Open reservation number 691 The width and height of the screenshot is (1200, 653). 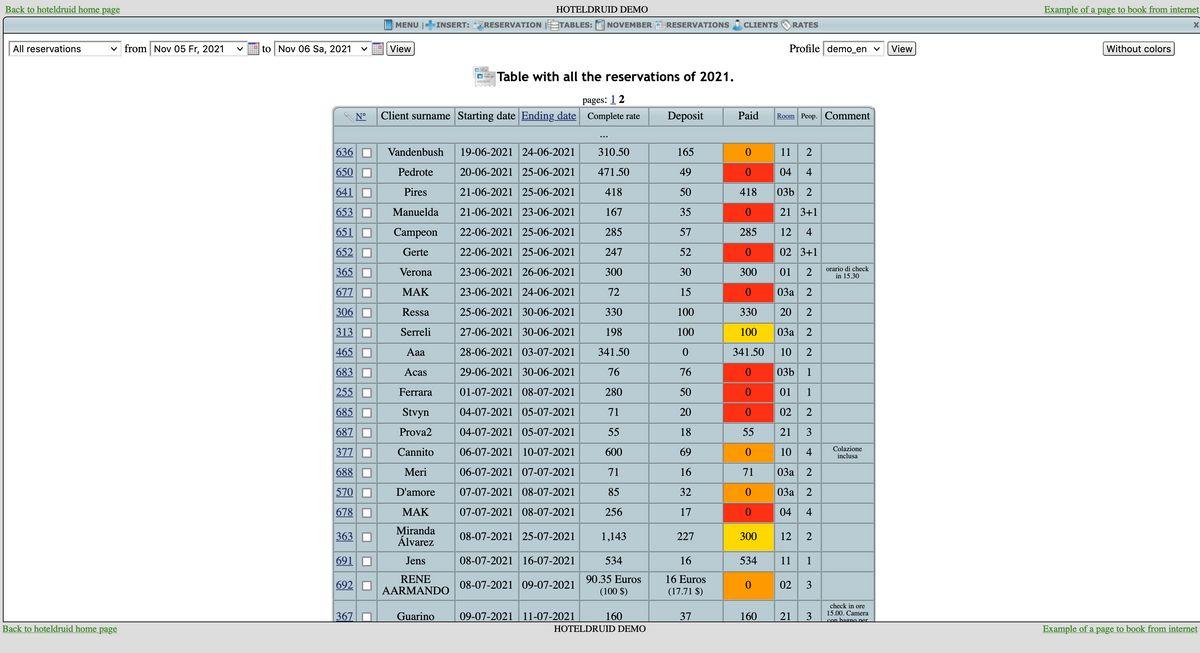344,562
